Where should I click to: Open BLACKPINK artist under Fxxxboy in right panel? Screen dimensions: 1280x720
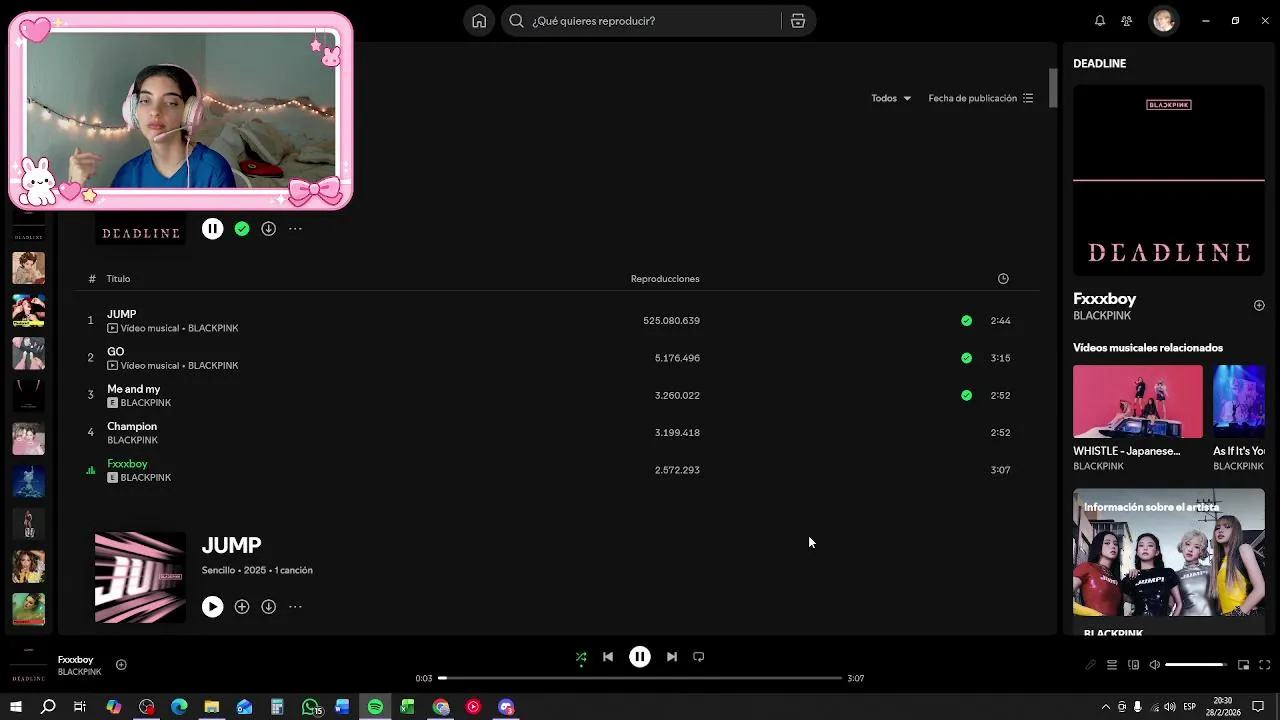pyautogui.click(x=1102, y=316)
